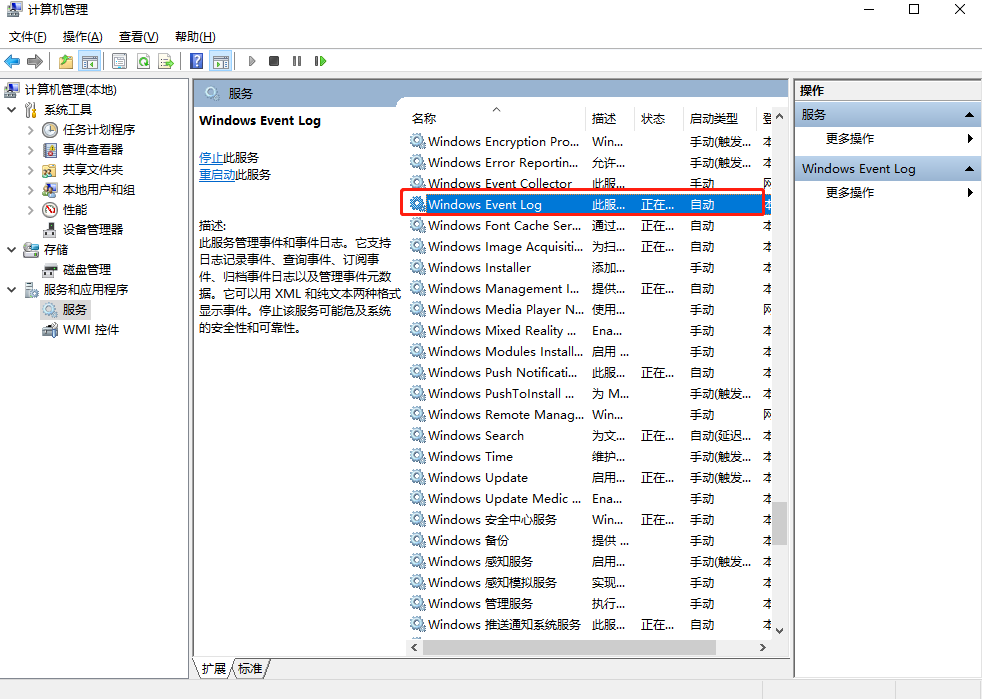
Task: Click the forward navigation arrow
Action: 35,61
